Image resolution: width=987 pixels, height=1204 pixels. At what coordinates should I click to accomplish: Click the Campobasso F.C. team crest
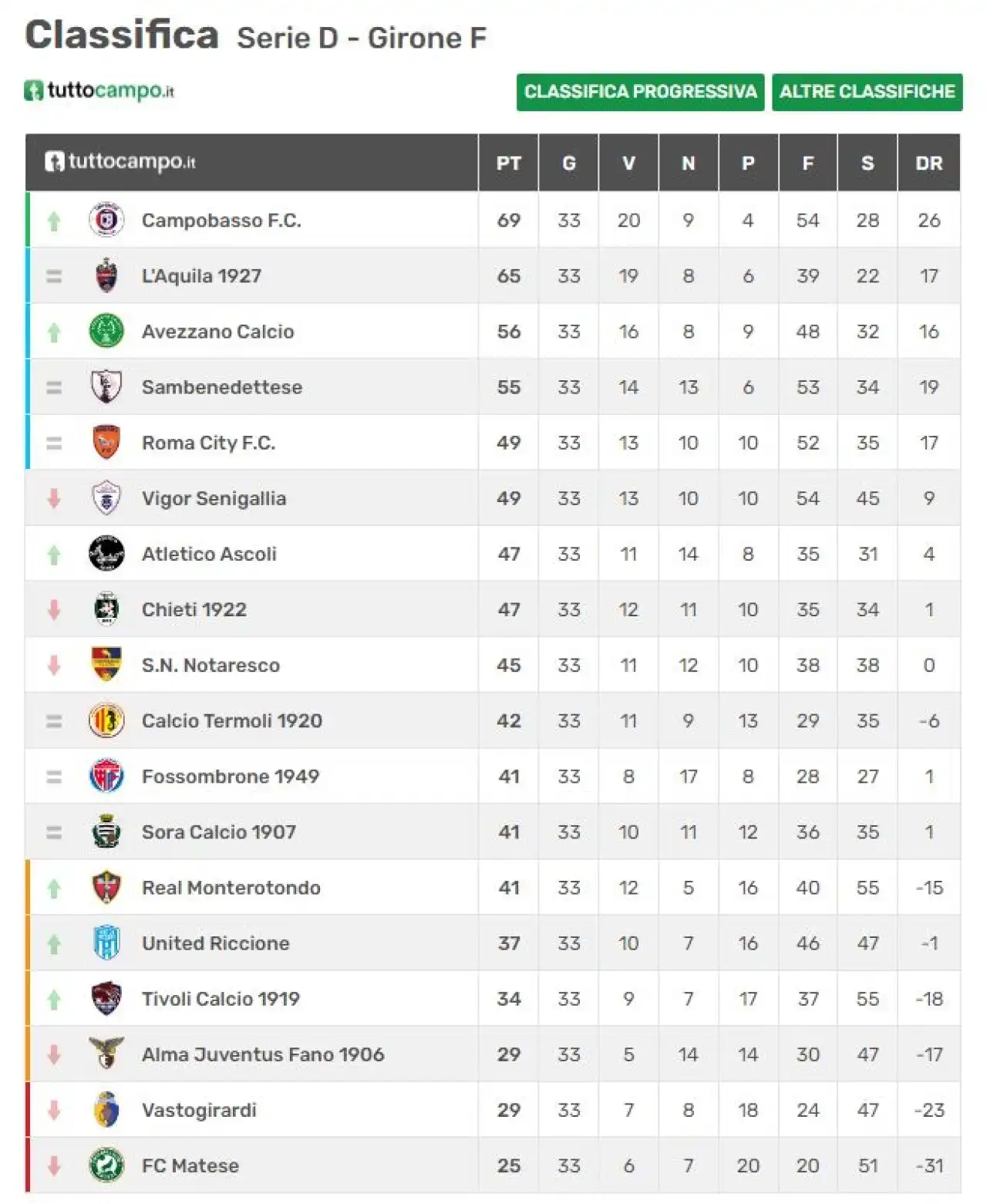coord(106,221)
